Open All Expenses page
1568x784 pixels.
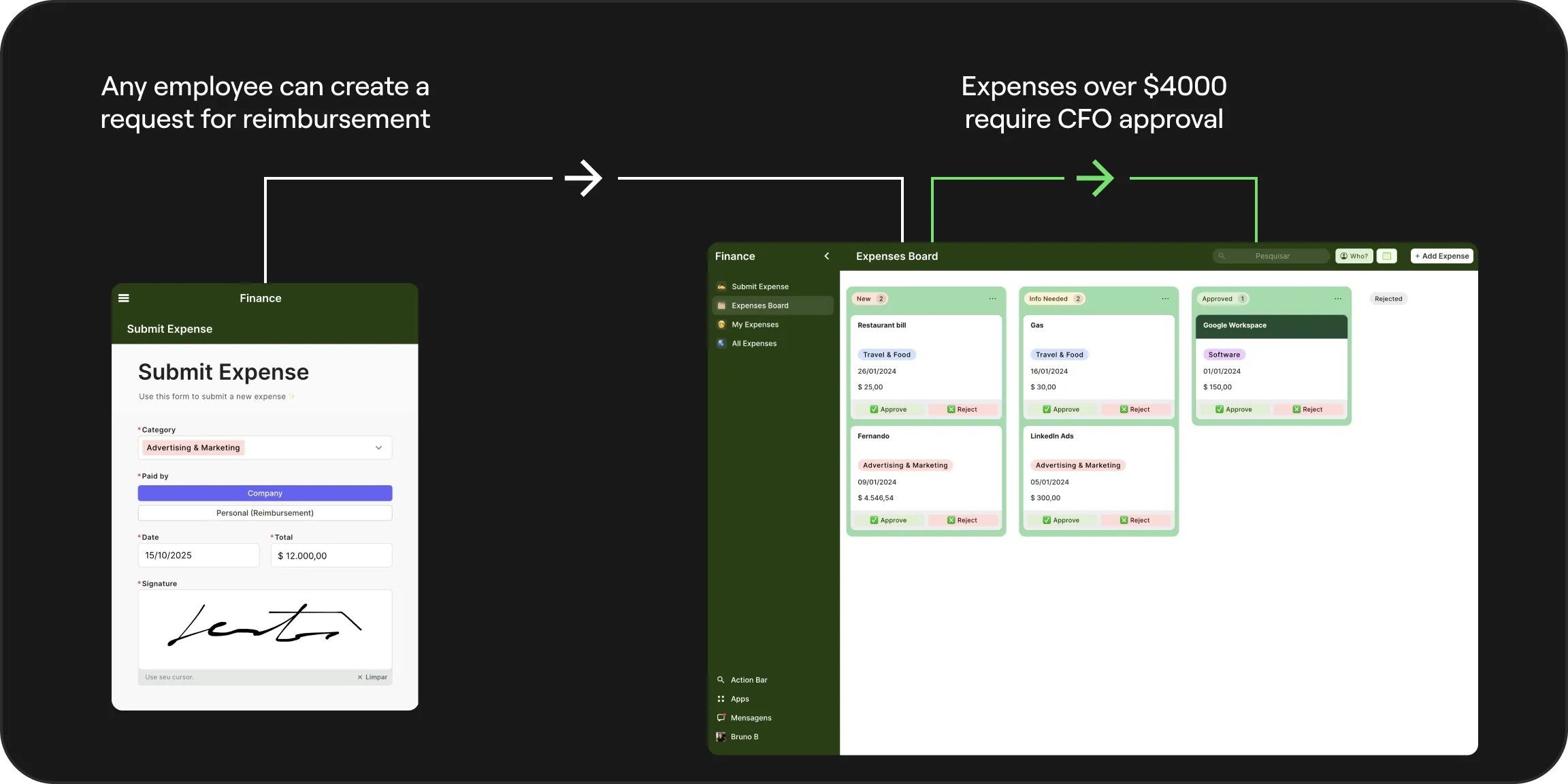point(753,344)
